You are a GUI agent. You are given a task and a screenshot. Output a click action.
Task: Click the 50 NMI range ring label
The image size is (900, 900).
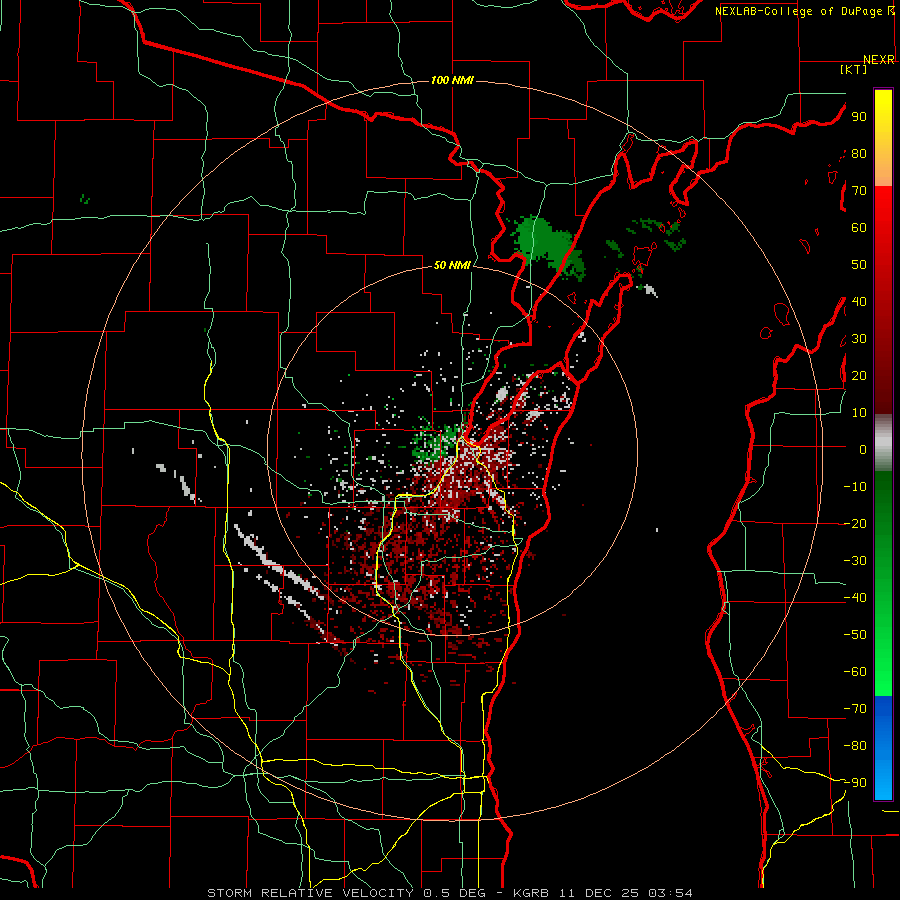452,265
